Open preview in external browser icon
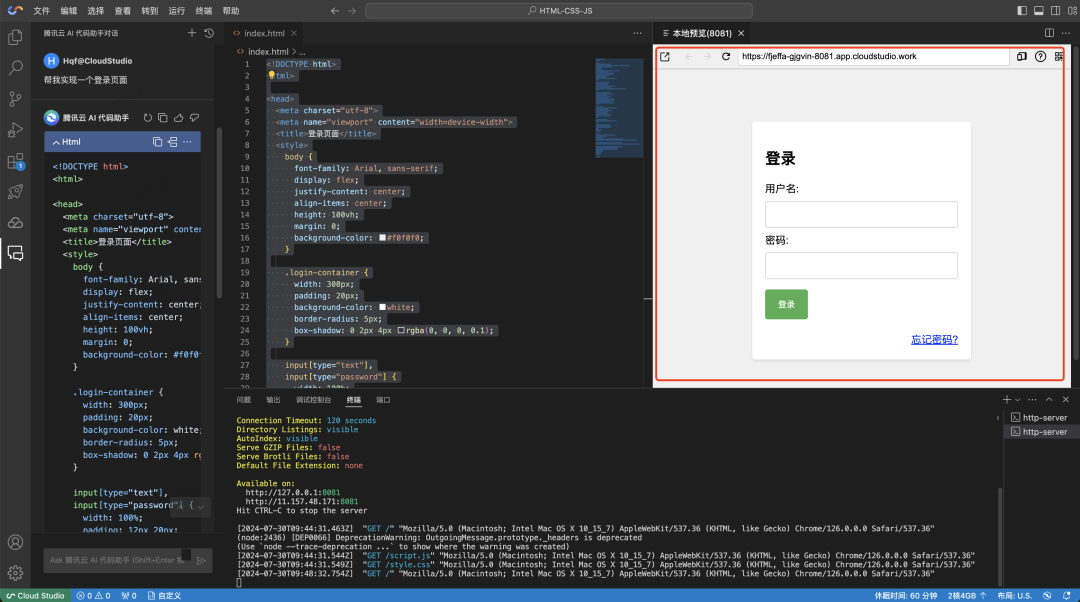 [665, 56]
